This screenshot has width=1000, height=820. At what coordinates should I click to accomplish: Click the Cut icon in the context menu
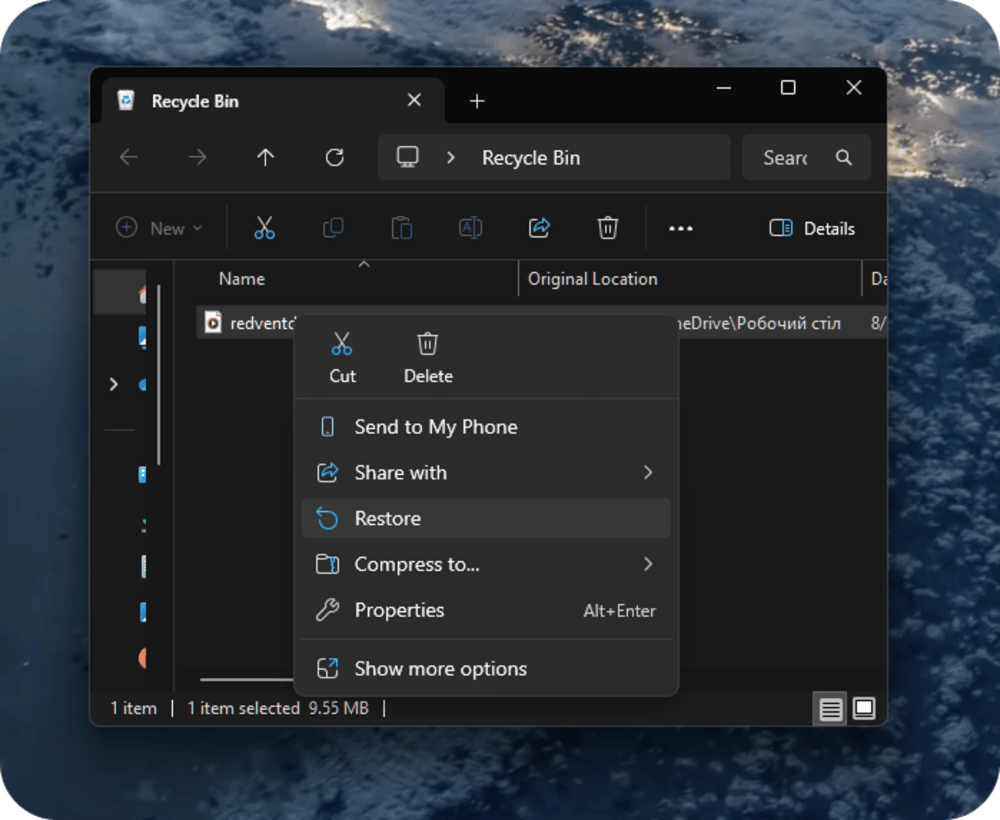pos(342,346)
